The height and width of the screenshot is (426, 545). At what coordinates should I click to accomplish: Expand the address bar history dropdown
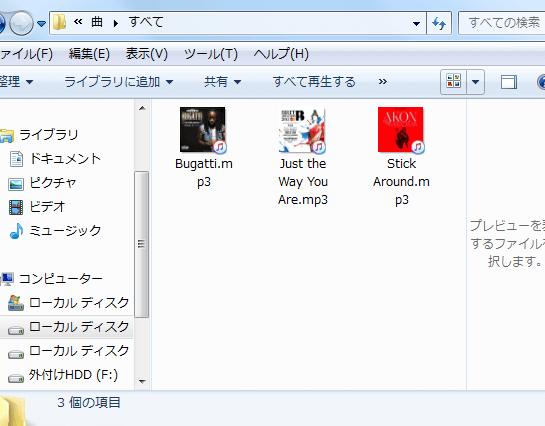pos(416,24)
